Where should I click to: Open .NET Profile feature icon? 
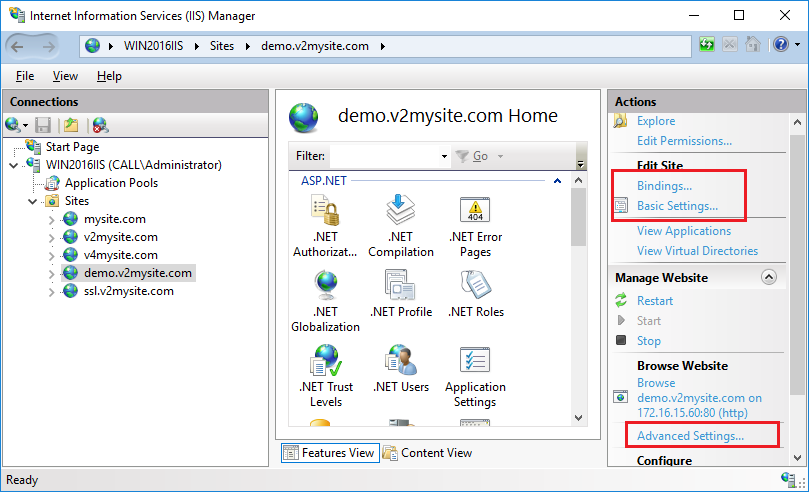pyautogui.click(x=400, y=285)
